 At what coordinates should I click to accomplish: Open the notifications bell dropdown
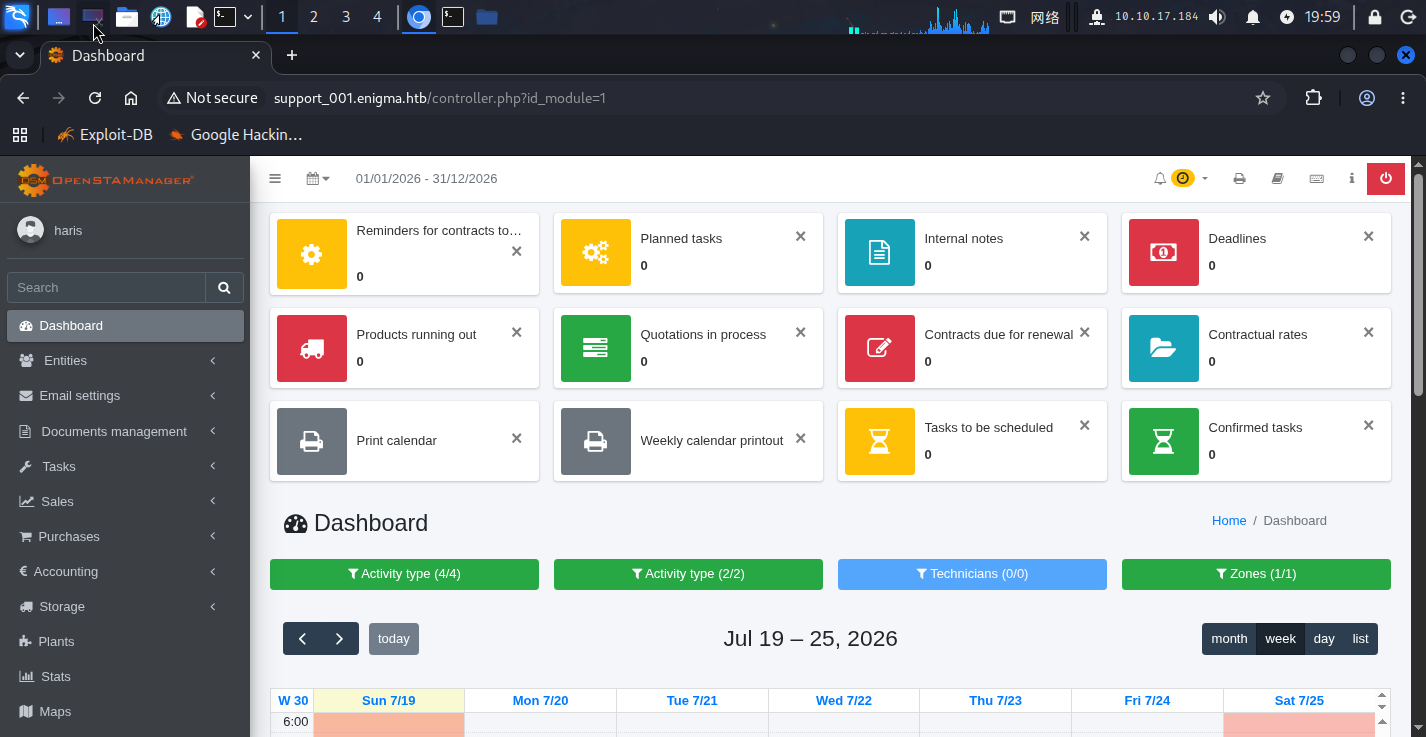pos(1181,178)
